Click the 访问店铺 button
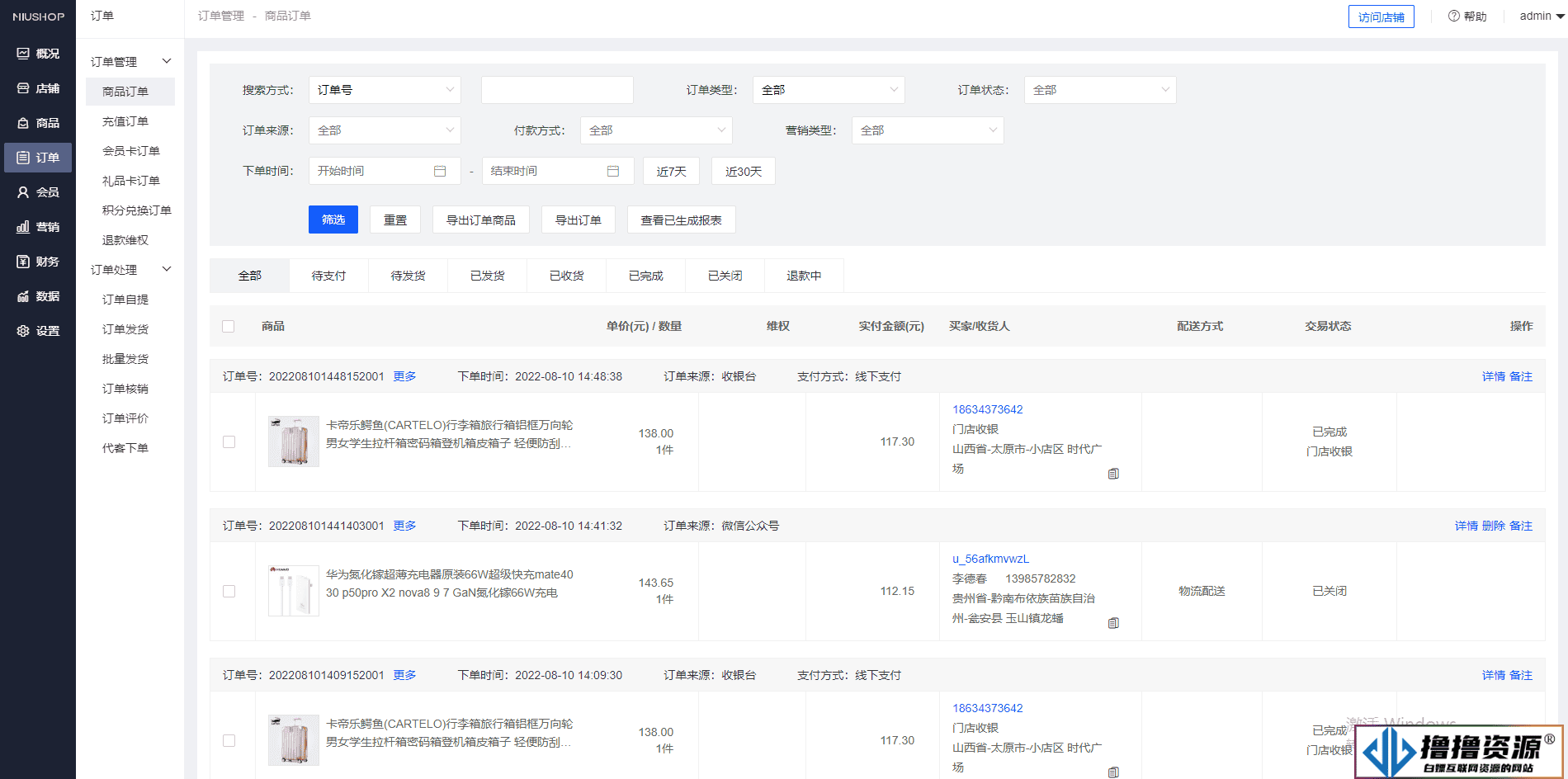The image size is (1568, 779). 1381,17
